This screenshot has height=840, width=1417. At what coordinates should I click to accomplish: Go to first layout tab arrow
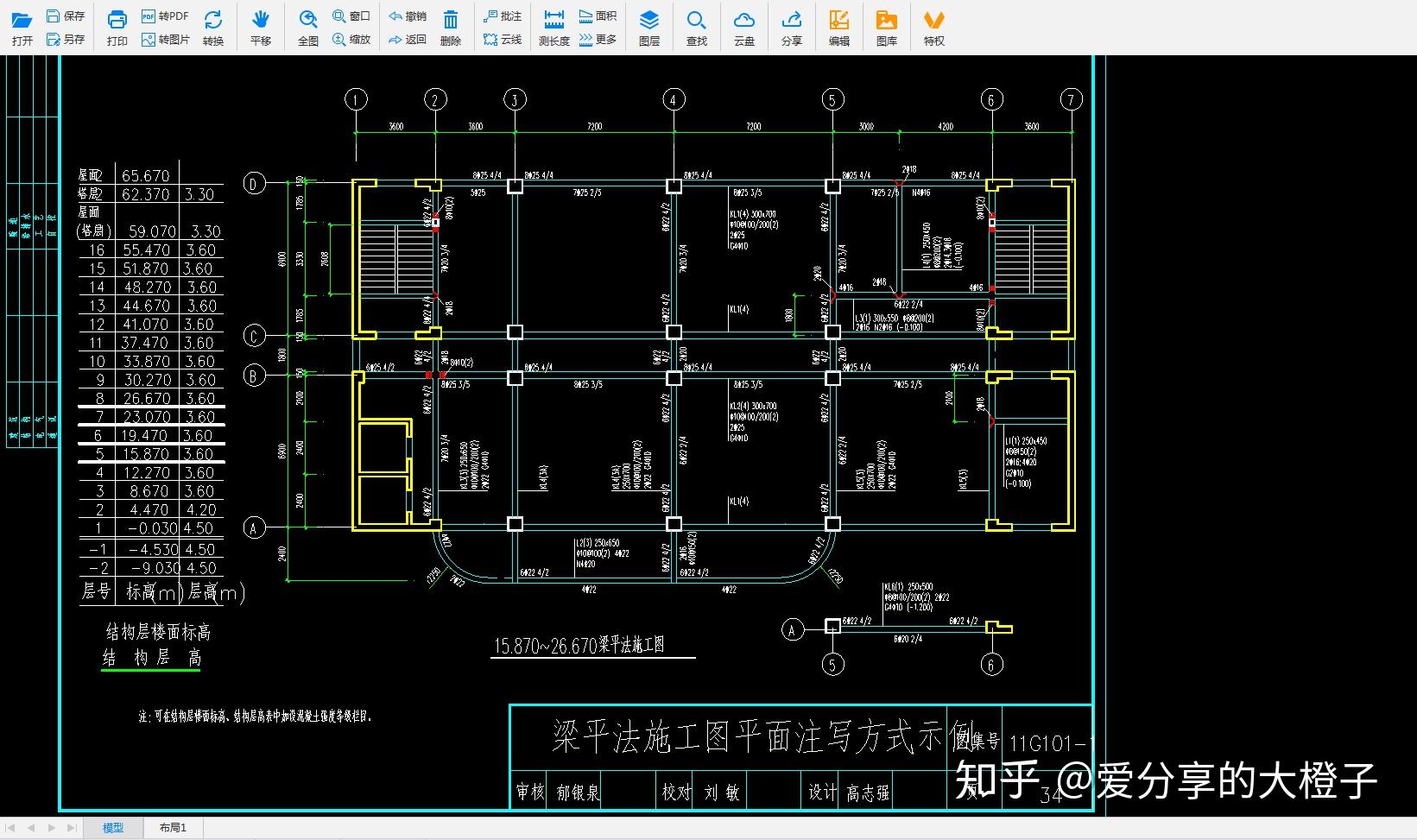[11, 827]
